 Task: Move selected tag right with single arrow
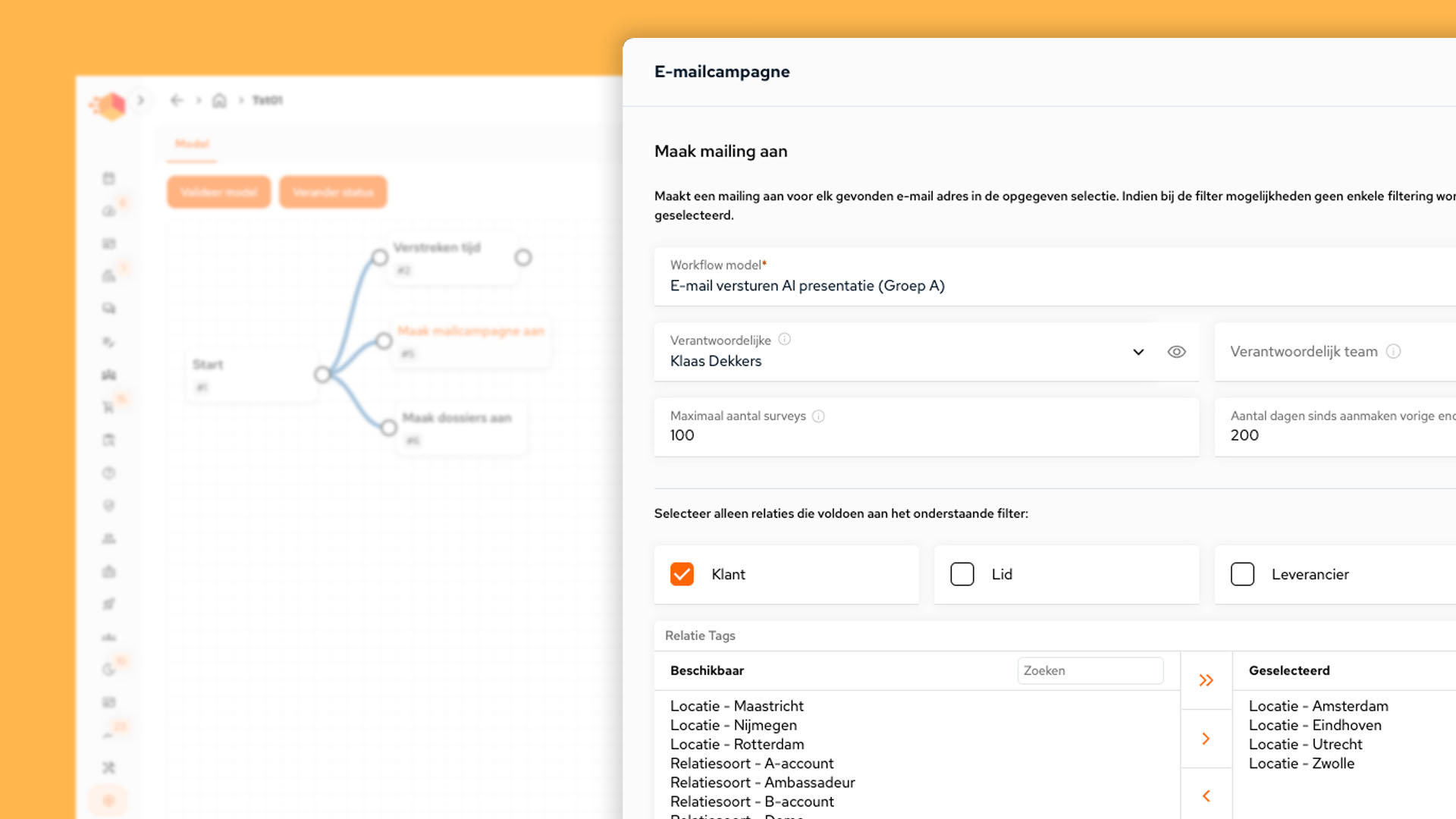[x=1206, y=739]
